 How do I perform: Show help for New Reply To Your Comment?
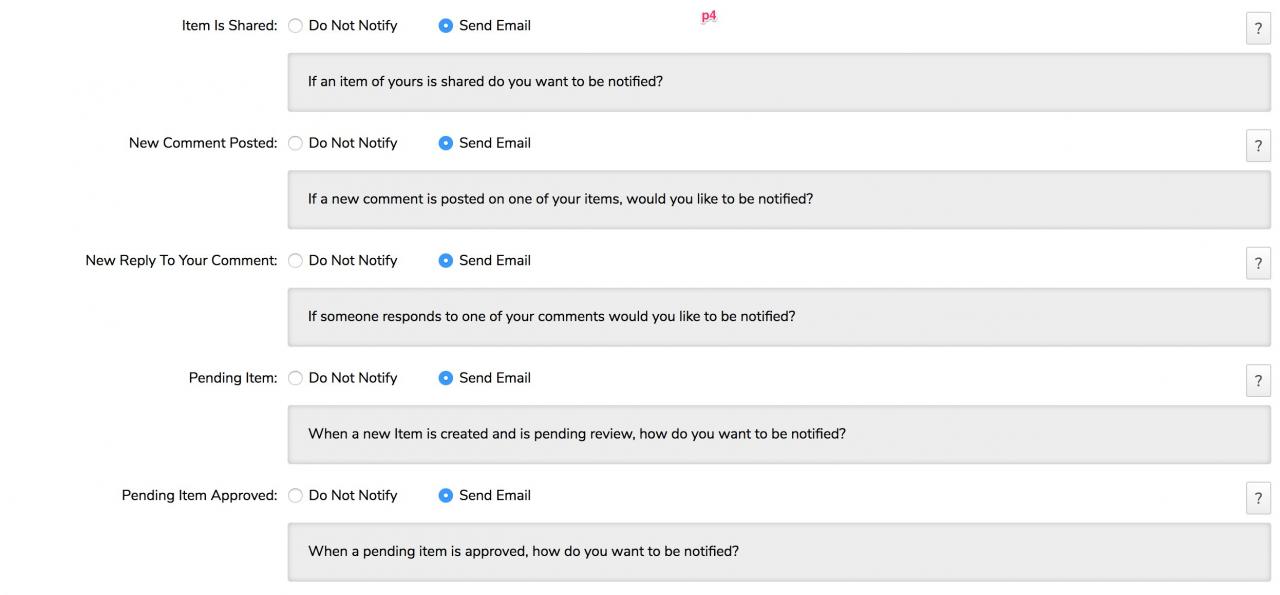tap(1258, 264)
